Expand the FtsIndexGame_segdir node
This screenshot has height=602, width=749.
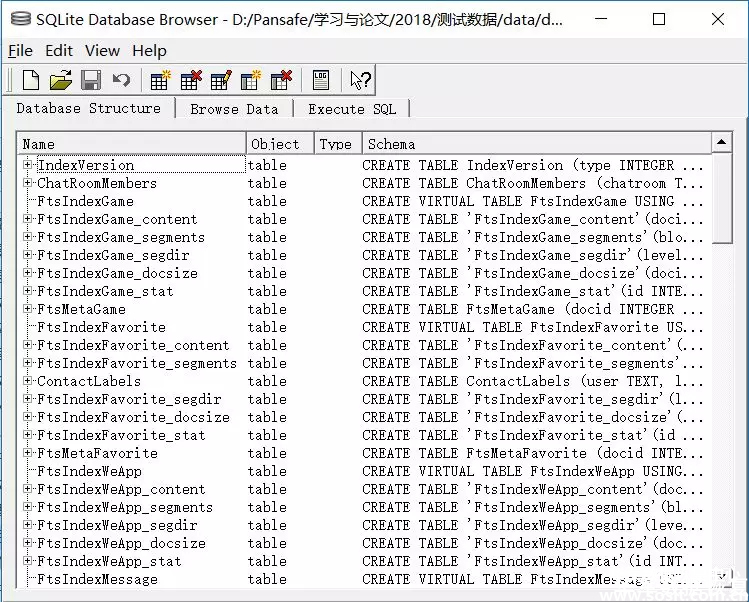coord(28,255)
